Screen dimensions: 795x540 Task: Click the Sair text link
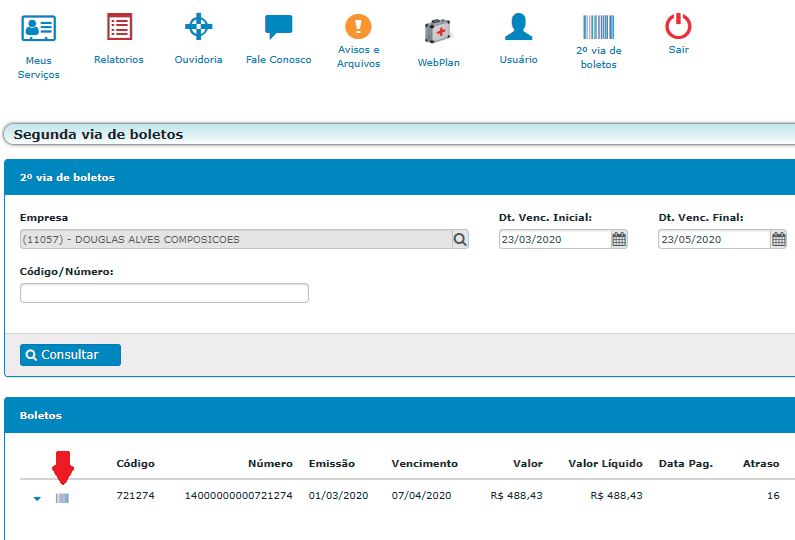[678, 50]
